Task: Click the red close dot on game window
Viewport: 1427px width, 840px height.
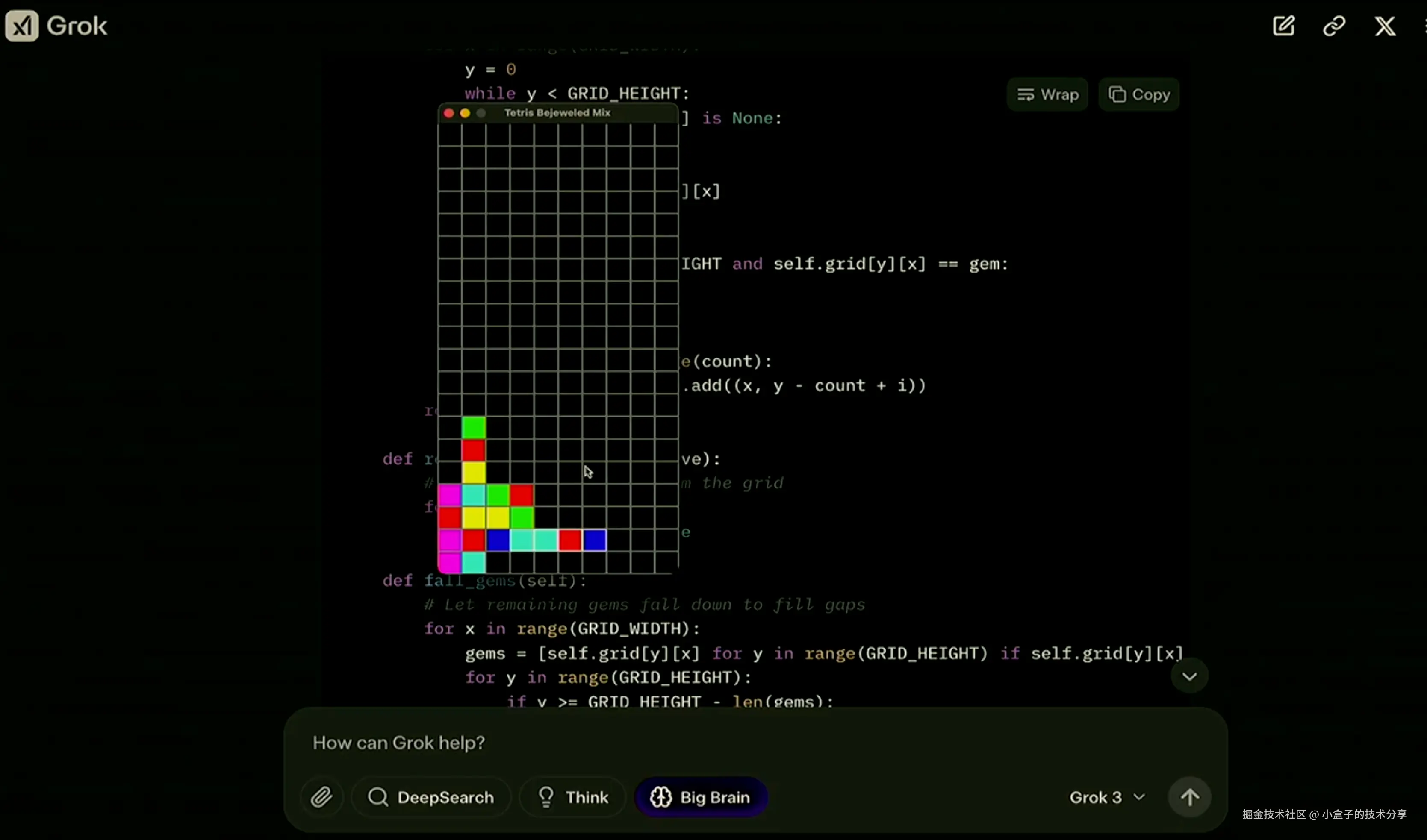Action: [x=449, y=113]
